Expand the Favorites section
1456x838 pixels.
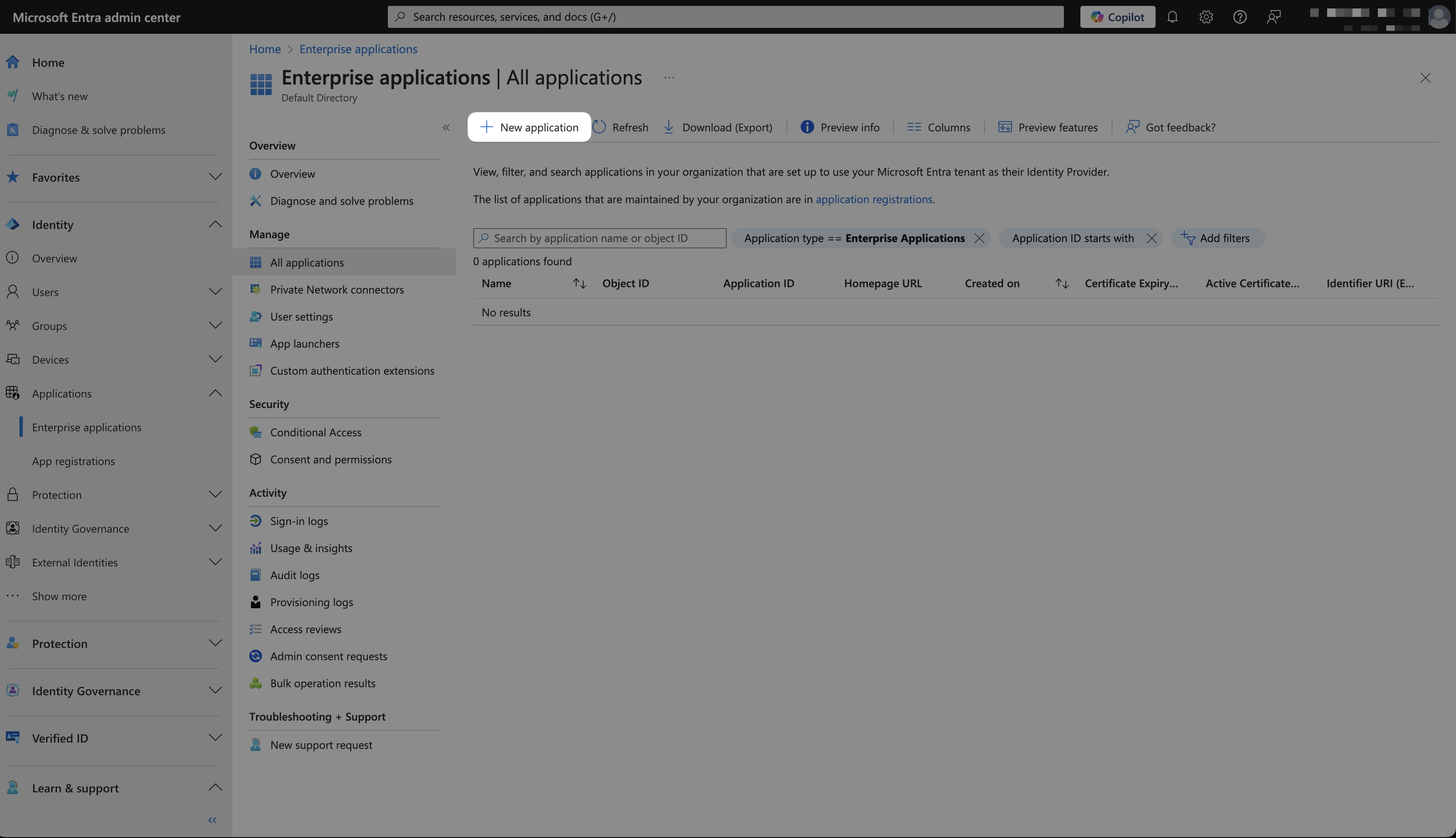click(215, 177)
